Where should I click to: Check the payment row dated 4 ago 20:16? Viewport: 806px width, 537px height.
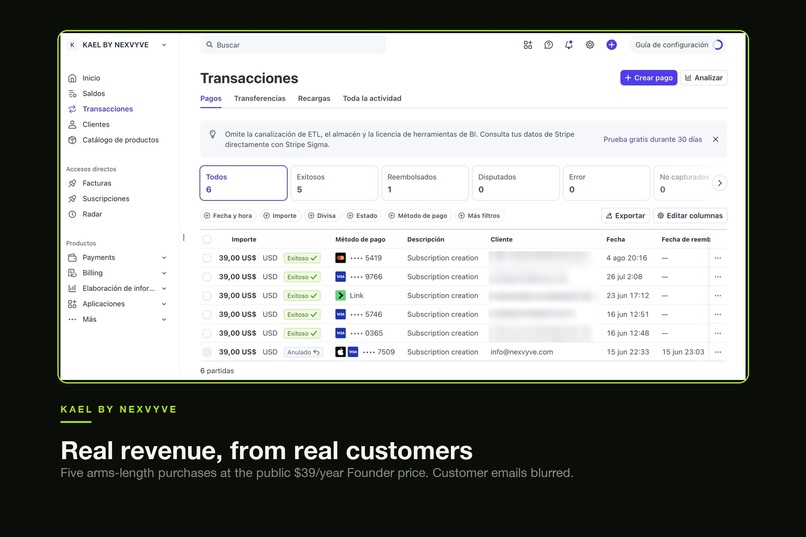(207, 258)
